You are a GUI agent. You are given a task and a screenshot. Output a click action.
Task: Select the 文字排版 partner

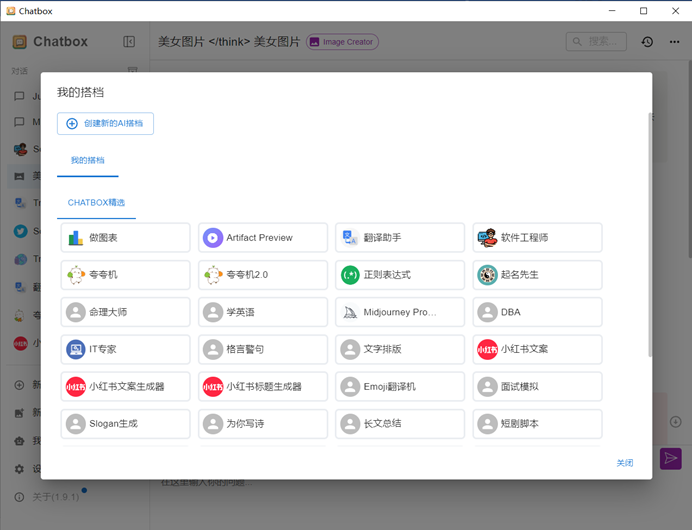click(400, 349)
